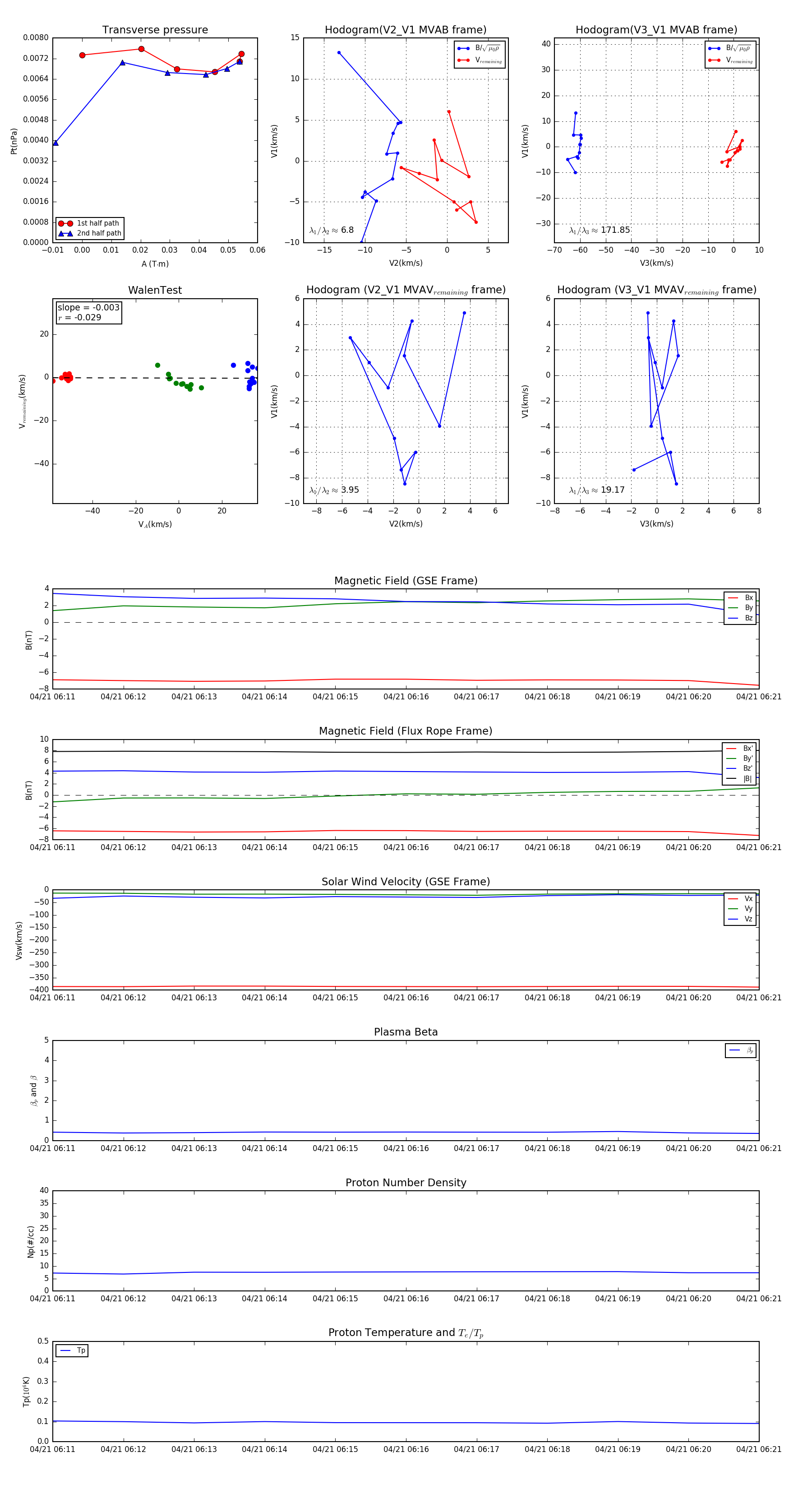The width and height of the screenshot is (812, 1489).
Task: Click the 'Tp' legend entry
Action: (x=73, y=1351)
